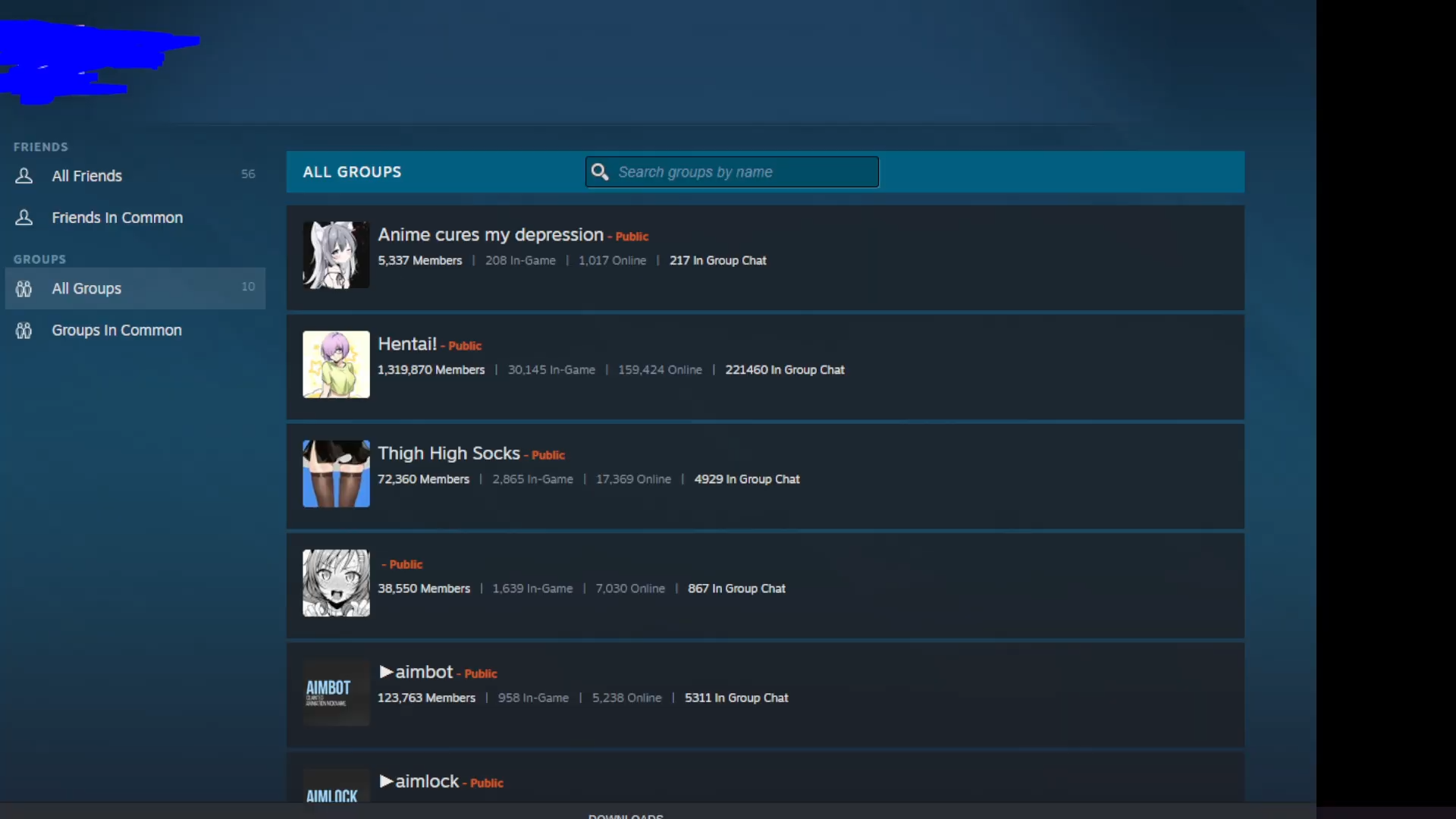Click the friends count 56
Viewport: 1456px width, 819px height.
248,174
